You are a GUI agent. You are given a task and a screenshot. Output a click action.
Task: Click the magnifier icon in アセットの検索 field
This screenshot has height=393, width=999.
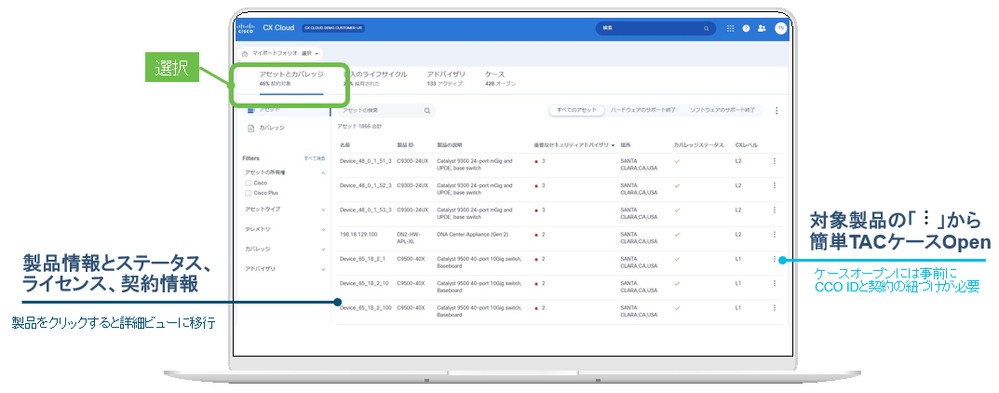pos(427,110)
